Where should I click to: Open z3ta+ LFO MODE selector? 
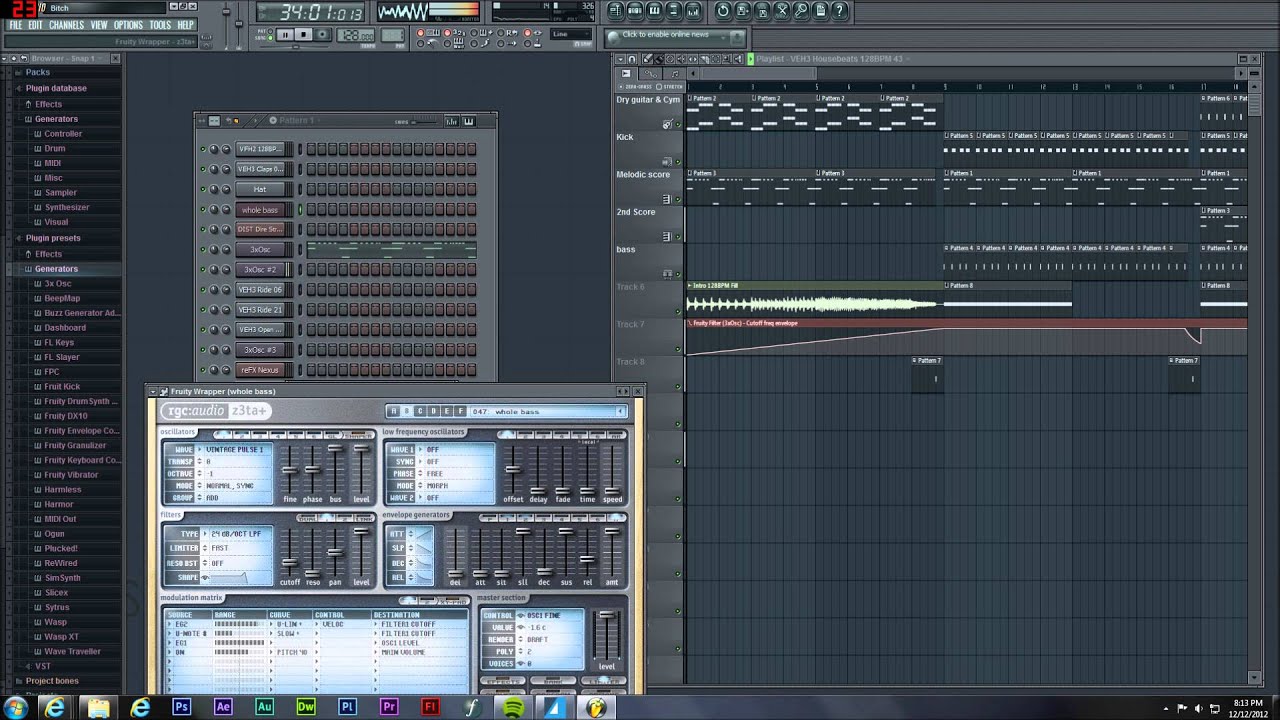point(455,486)
